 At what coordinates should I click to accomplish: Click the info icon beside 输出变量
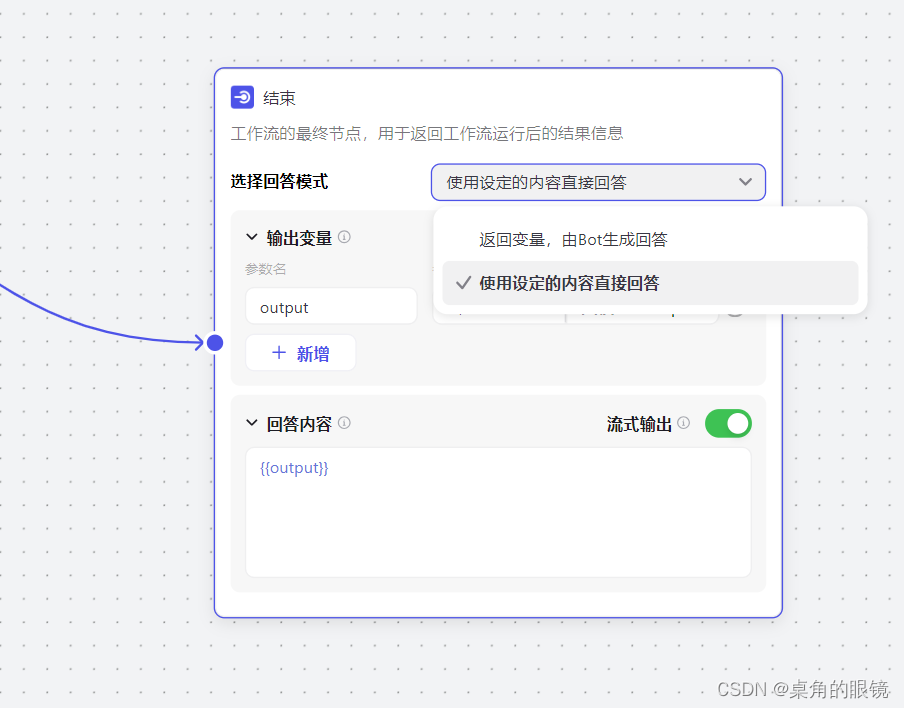(344, 237)
